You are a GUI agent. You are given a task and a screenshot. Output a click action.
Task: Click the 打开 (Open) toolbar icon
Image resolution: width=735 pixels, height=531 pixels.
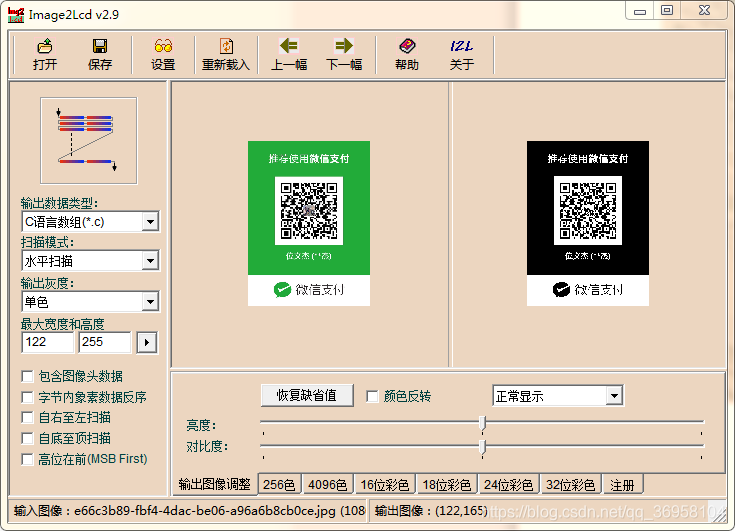(45, 54)
